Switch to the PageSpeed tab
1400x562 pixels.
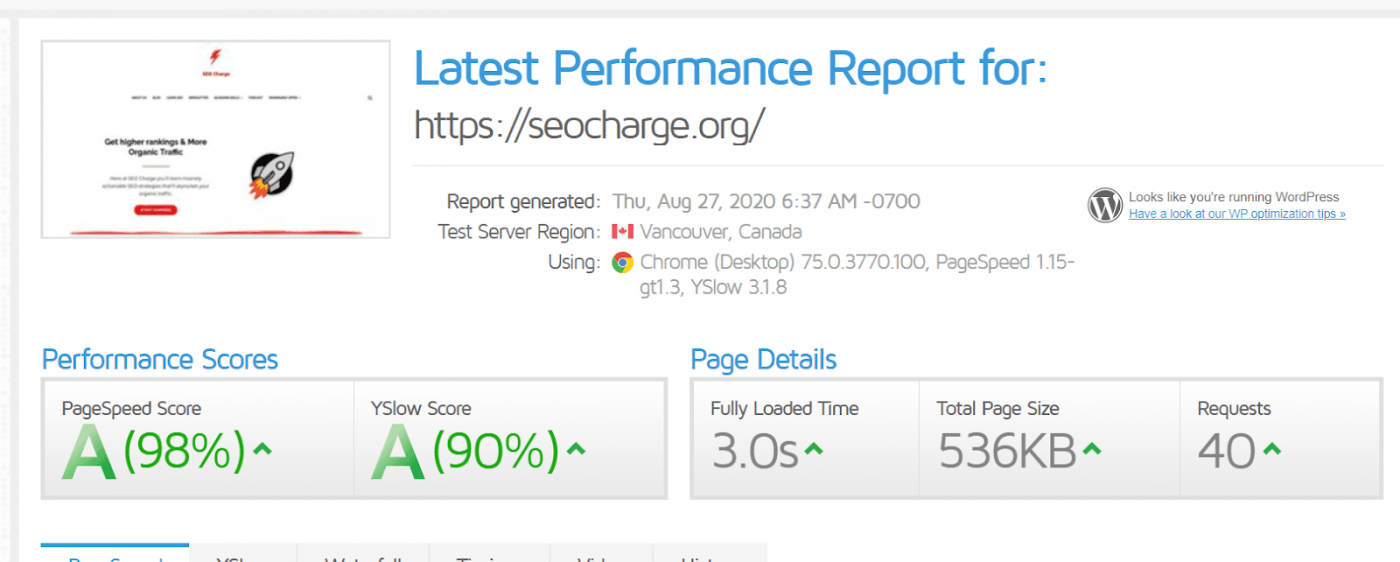115,554
